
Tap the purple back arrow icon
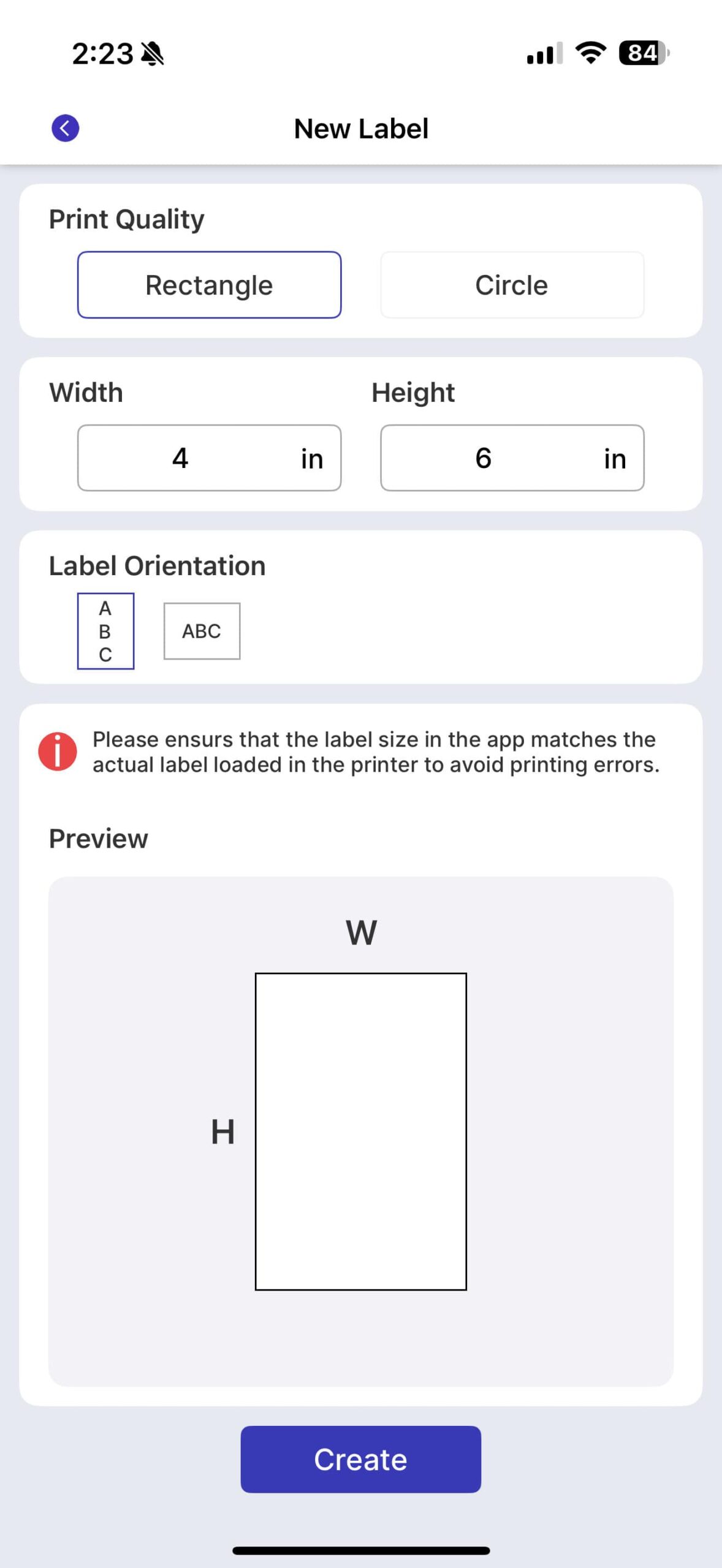pyautogui.click(x=65, y=128)
